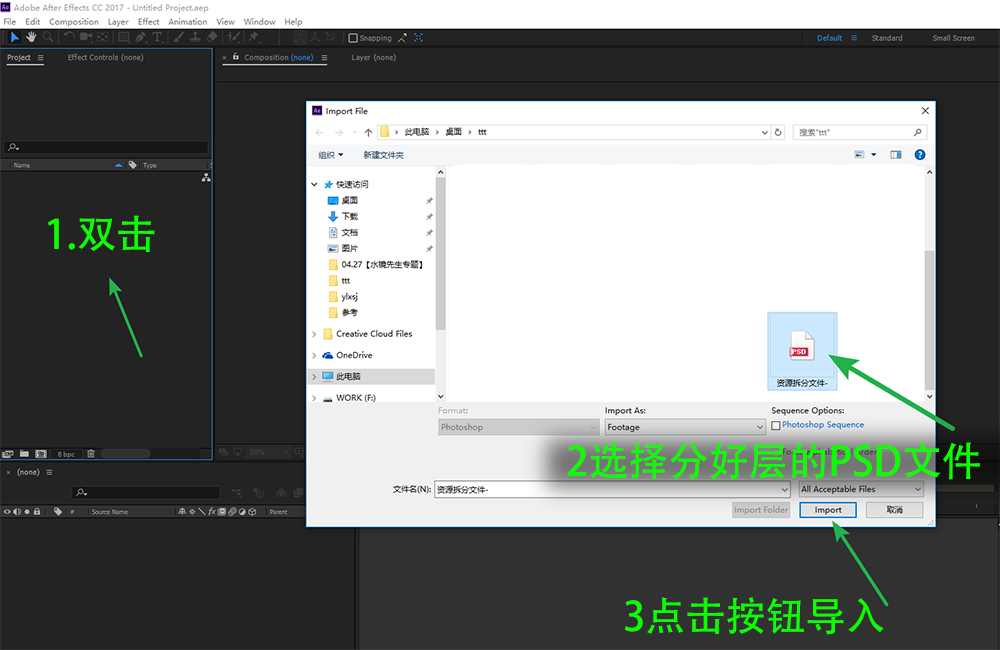This screenshot has height=650, width=1000.
Task: Open the All Acceptable Files filter dropdown
Action: click(x=861, y=489)
